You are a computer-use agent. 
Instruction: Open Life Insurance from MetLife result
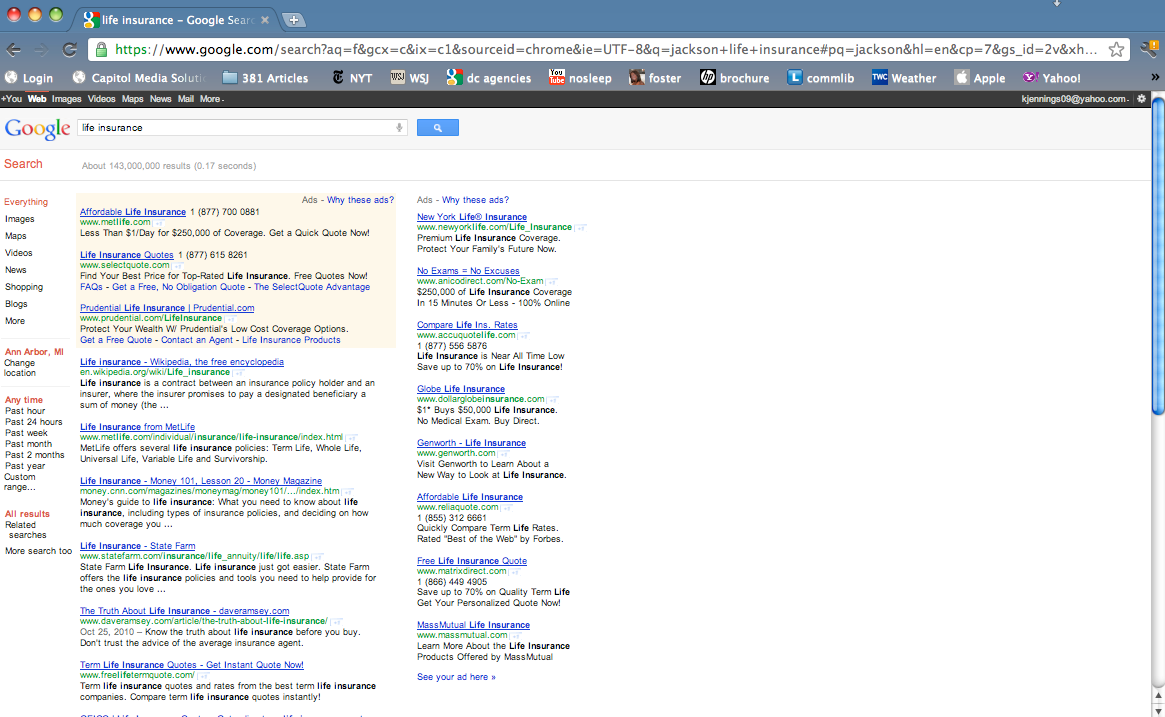pos(137,426)
